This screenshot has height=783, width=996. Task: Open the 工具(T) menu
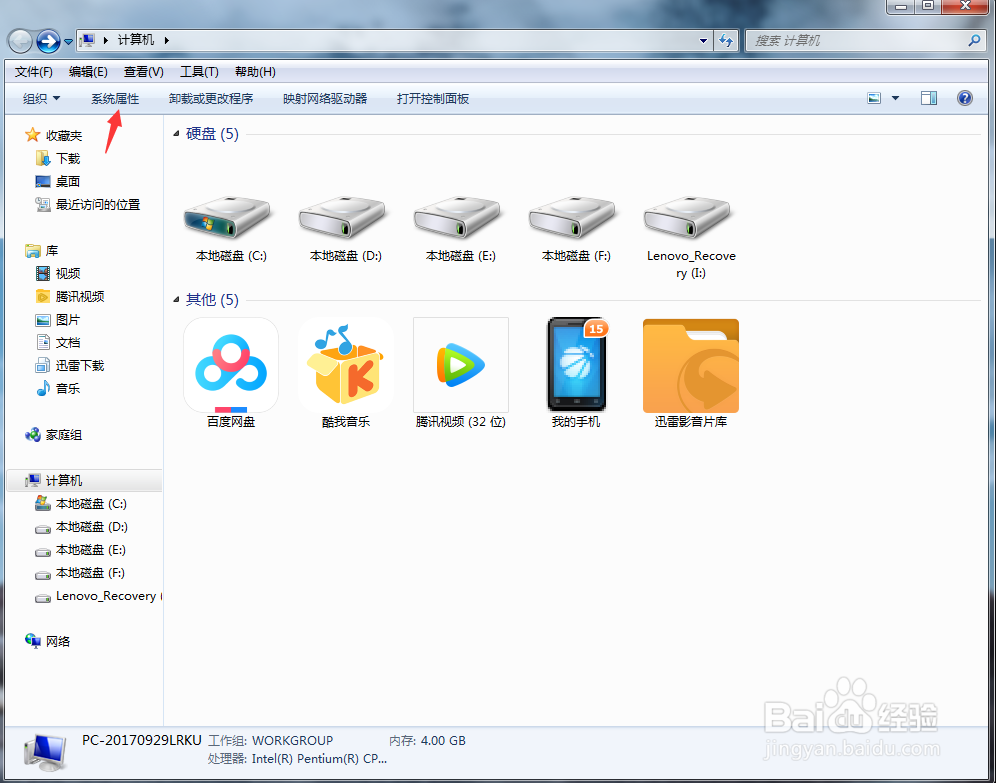point(199,72)
